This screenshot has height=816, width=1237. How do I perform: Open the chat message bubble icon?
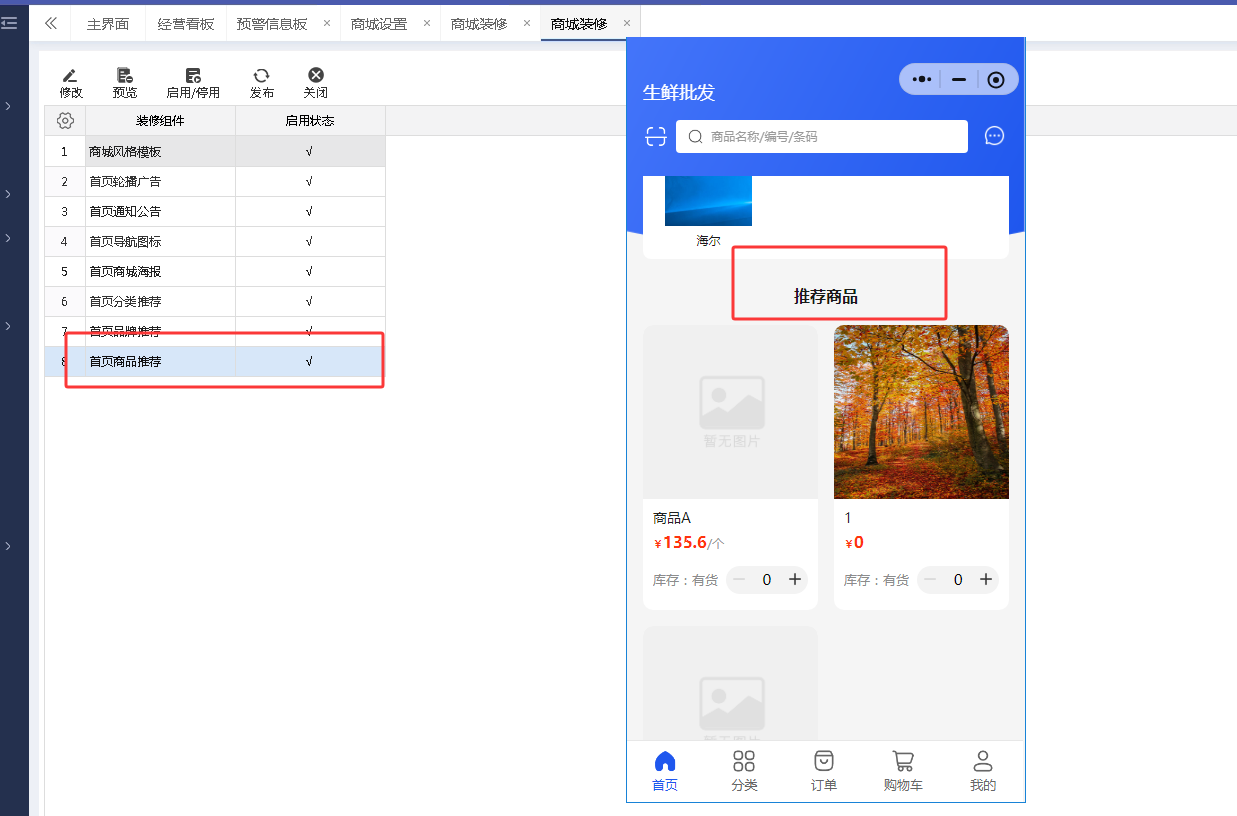[x=994, y=136]
